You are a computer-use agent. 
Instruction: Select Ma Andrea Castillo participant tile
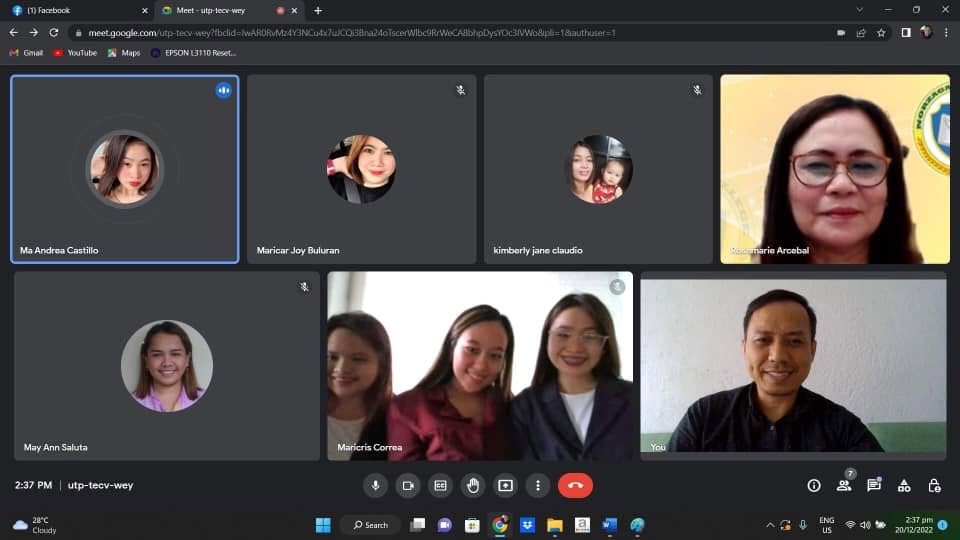coord(125,169)
